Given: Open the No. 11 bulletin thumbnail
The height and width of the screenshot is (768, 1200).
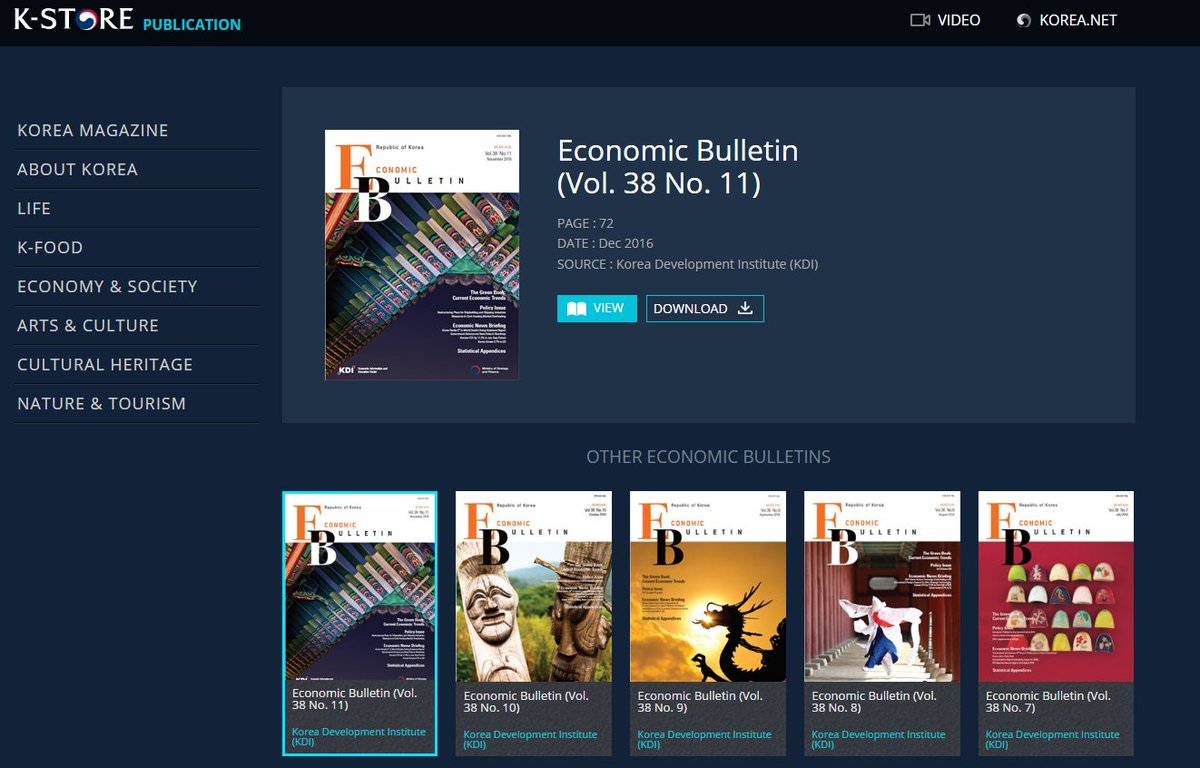Looking at the screenshot, I should [x=360, y=587].
